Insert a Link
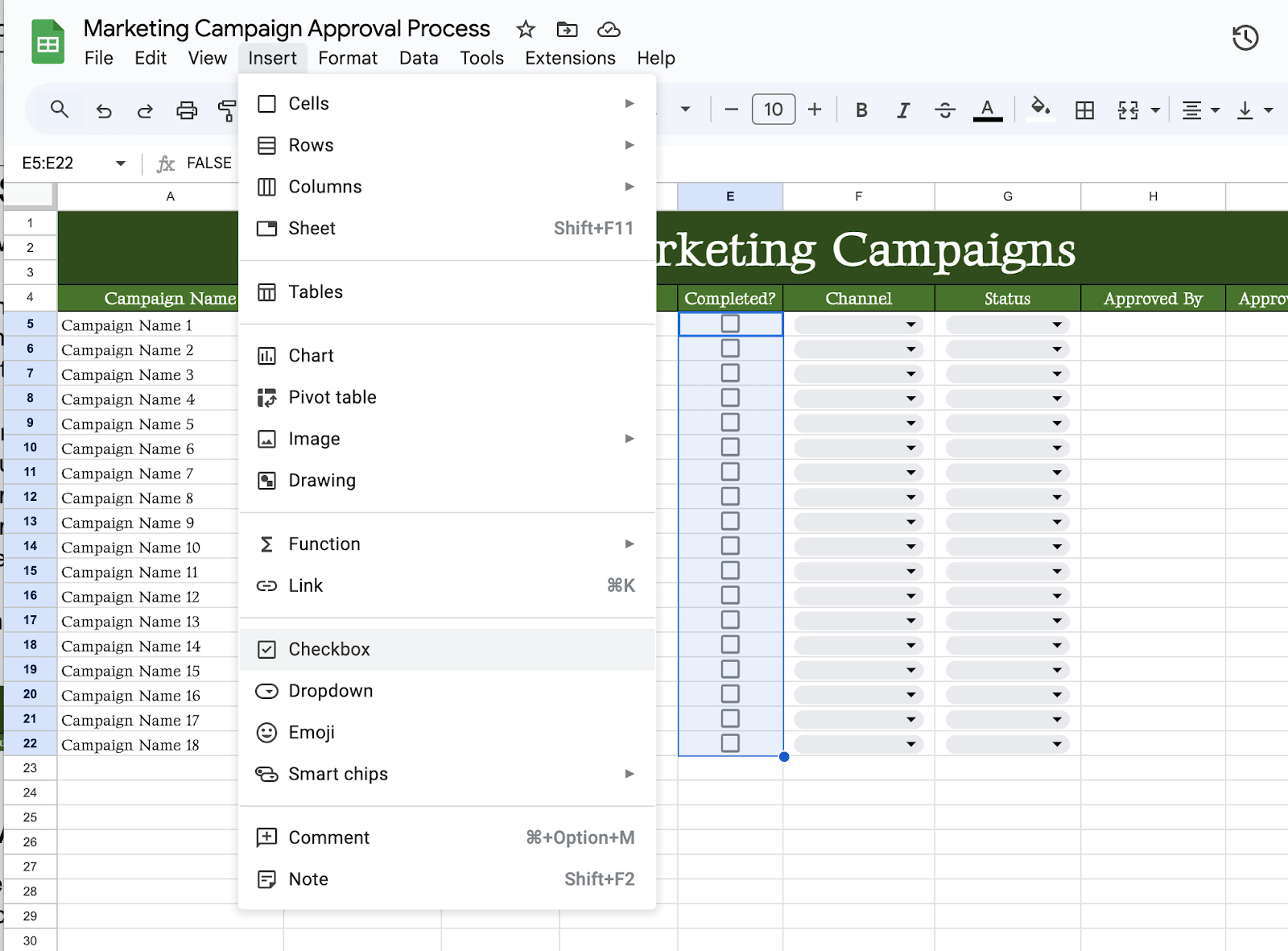Image resolution: width=1288 pixels, height=951 pixels. tap(447, 586)
